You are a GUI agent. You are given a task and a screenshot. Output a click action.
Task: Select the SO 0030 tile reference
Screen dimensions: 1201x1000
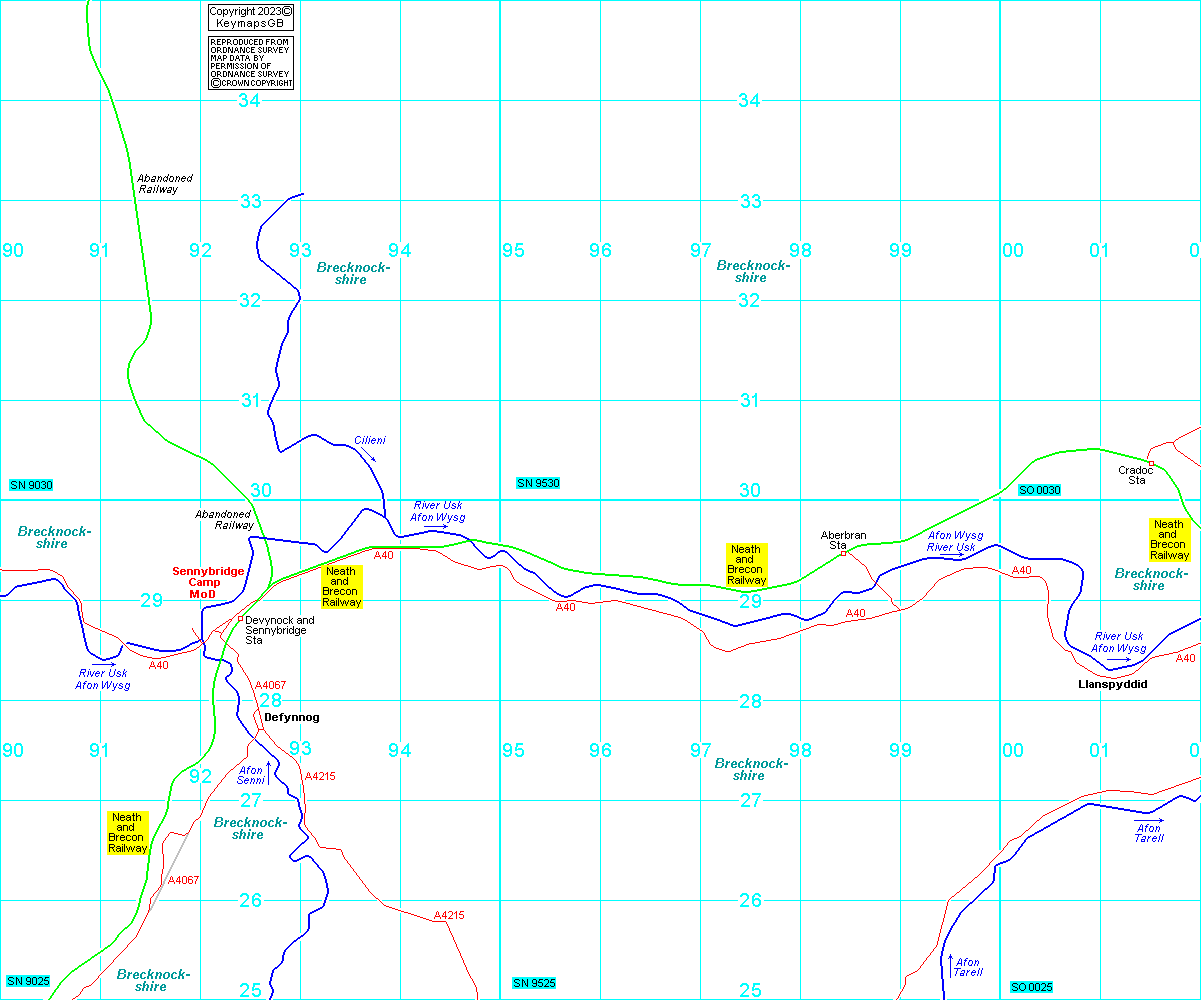1039,490
